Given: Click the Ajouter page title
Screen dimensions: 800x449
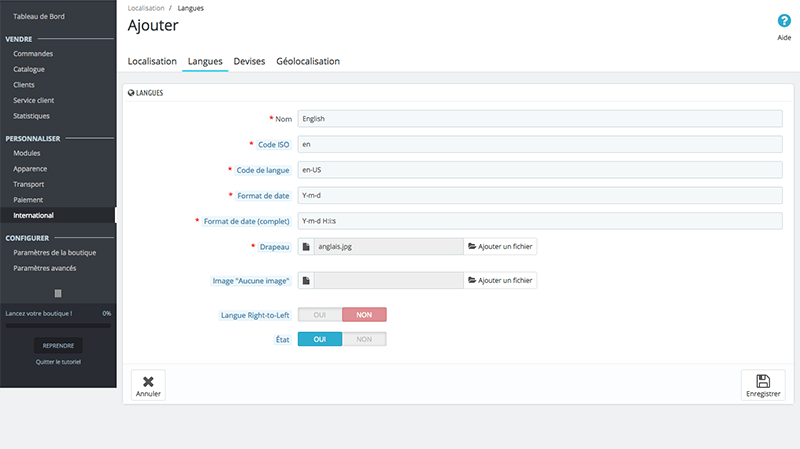Looking at the screenshot, I should click(x=153, y=26).
